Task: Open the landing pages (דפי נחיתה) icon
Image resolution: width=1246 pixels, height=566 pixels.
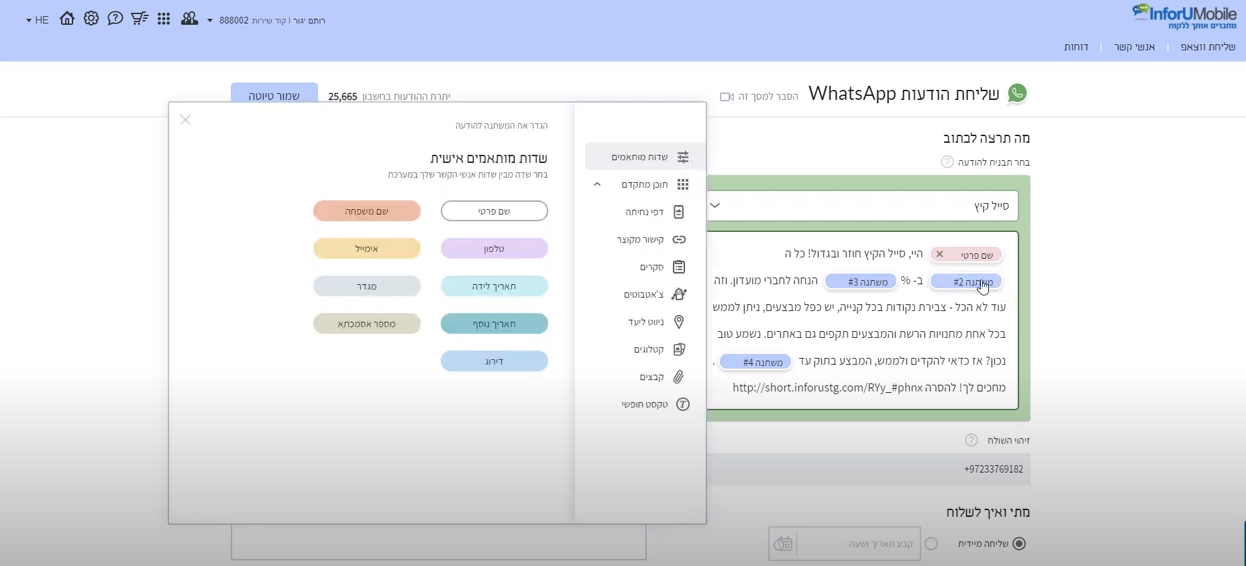Action: (x=679, y=212)
